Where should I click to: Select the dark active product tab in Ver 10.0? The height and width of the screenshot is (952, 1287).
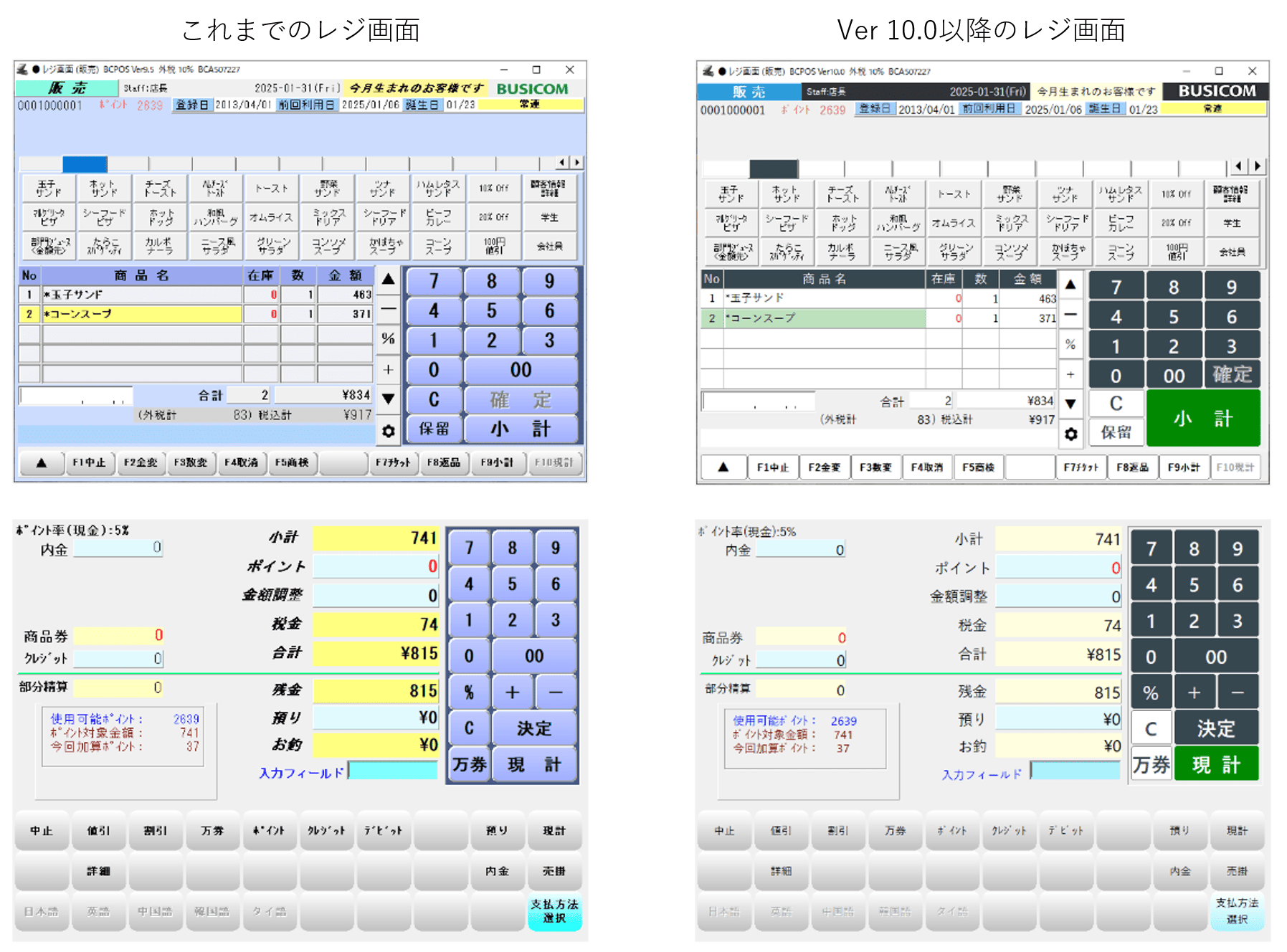[x=774, y=168]
